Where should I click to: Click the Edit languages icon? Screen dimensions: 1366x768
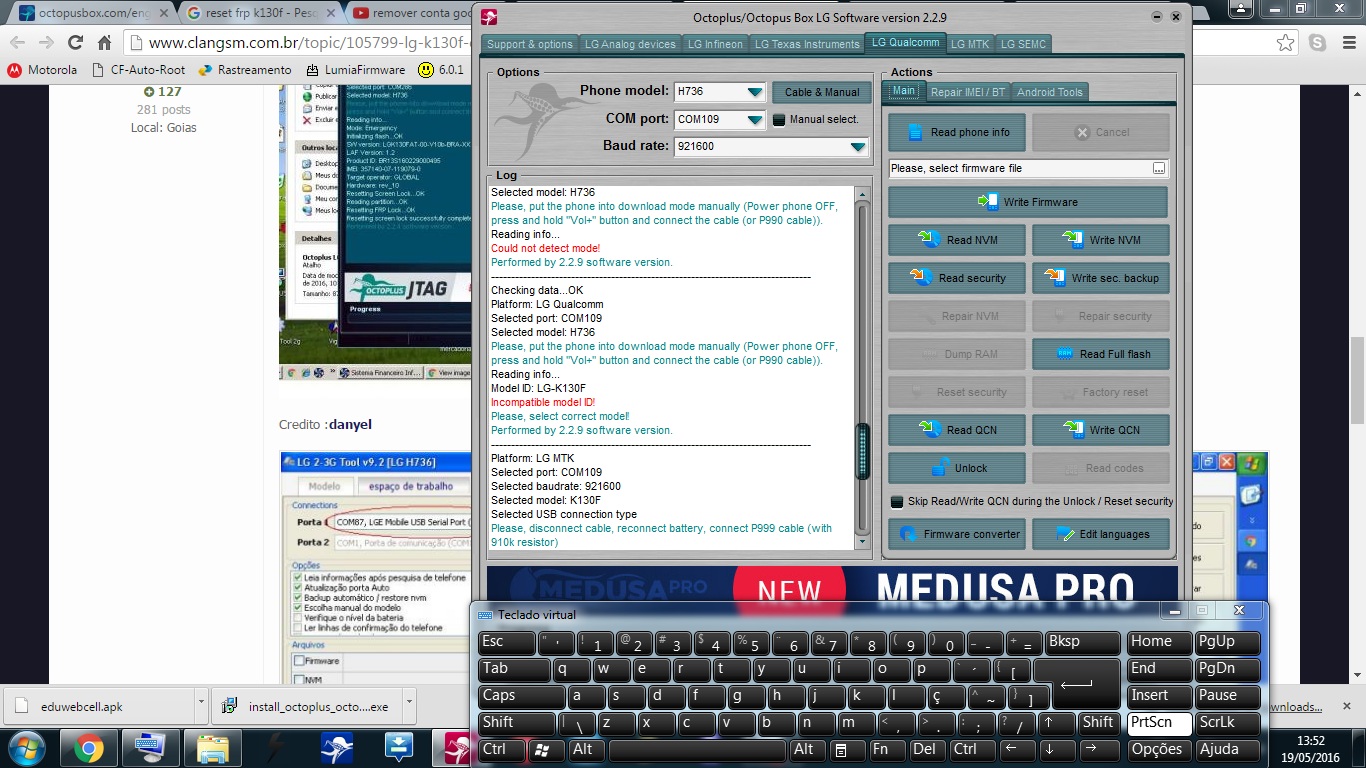click(1064, 534)
